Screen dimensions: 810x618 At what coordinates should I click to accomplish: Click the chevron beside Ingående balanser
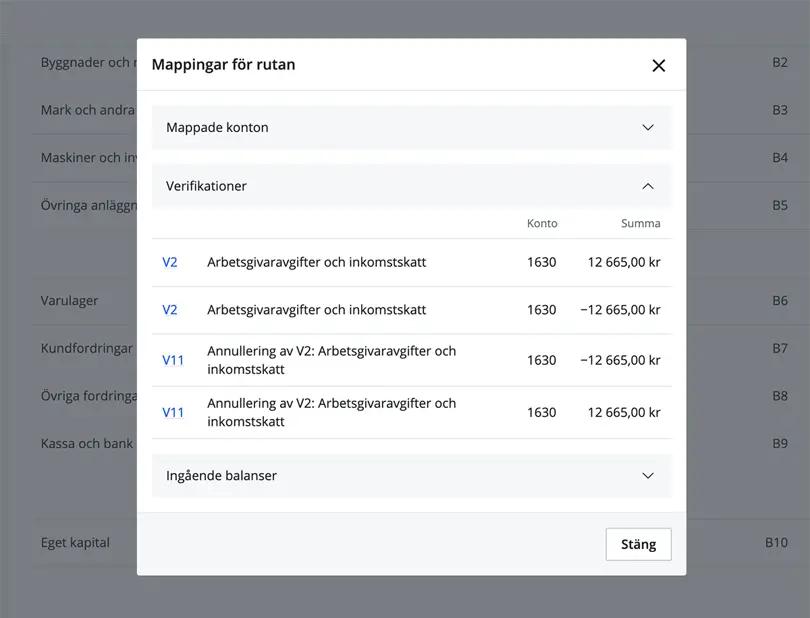(x=647, y=476)
